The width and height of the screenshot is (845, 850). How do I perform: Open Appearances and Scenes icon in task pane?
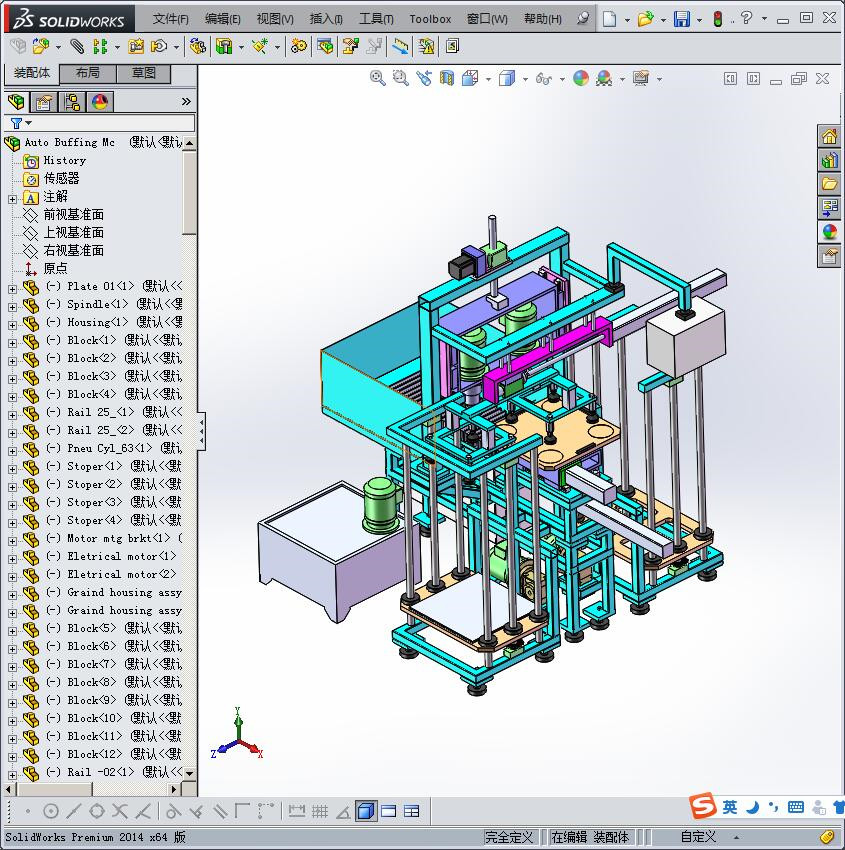[829, 232]
